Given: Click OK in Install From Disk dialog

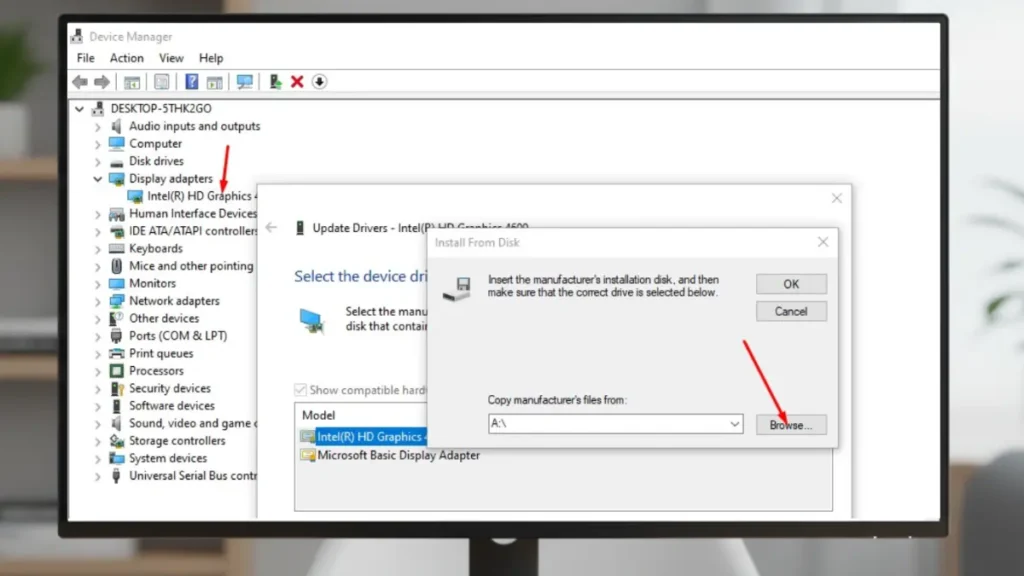Looking at the screenshot, I should tap(791, 284).
